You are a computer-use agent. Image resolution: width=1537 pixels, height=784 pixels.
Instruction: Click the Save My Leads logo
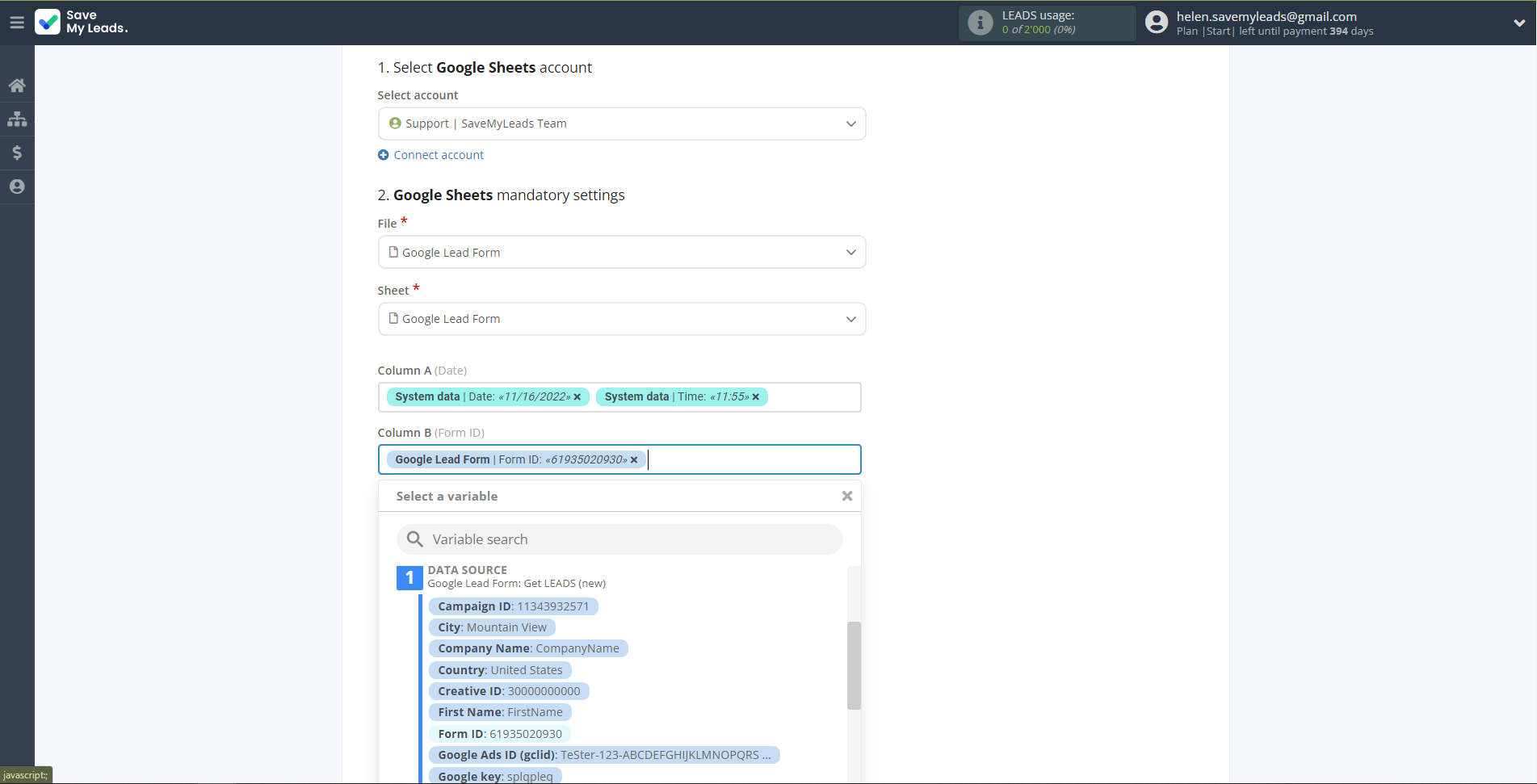(81, 22)
